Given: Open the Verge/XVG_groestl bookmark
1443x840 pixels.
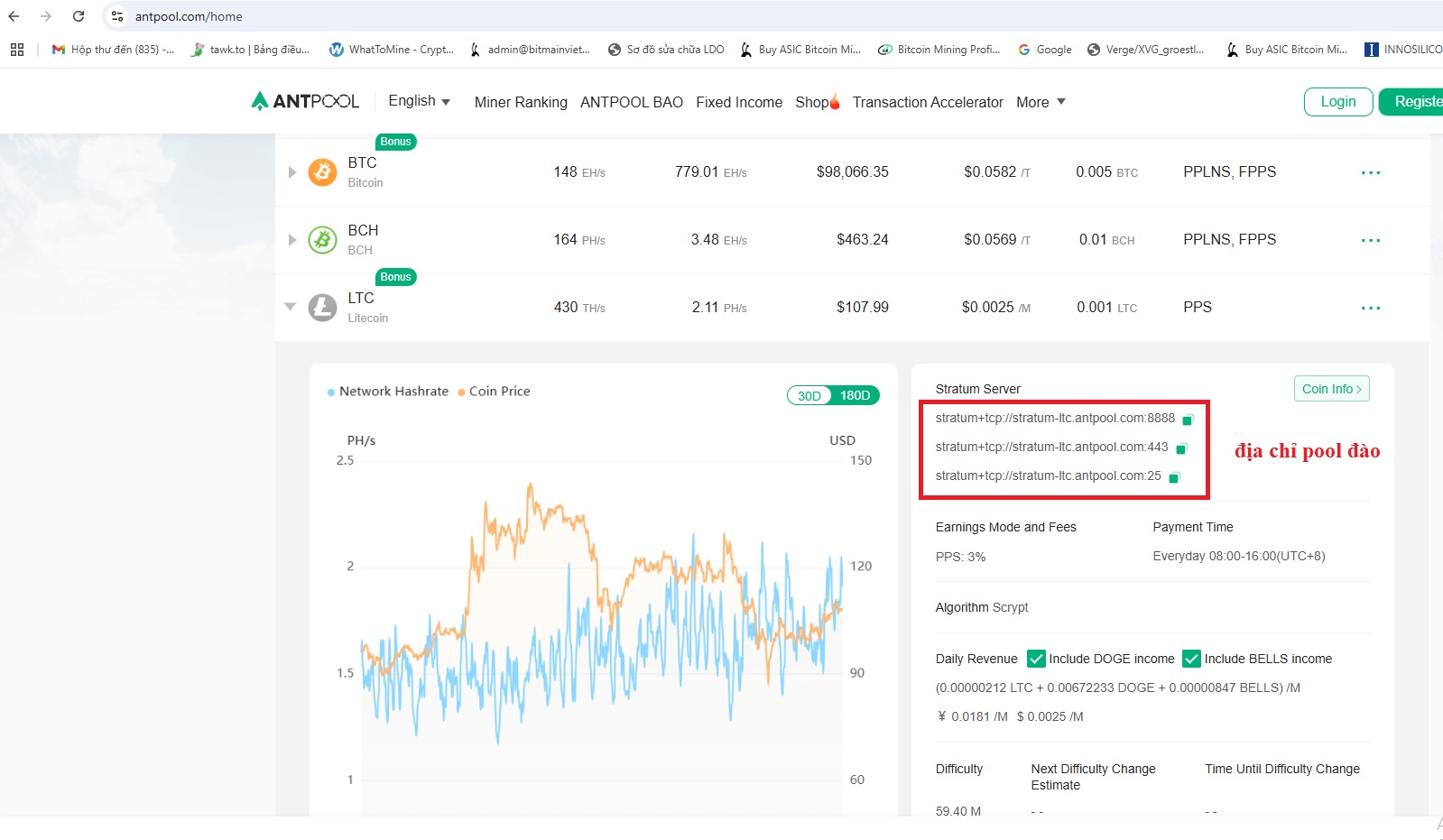Looking at the screenshot, I should point(1146,50).
